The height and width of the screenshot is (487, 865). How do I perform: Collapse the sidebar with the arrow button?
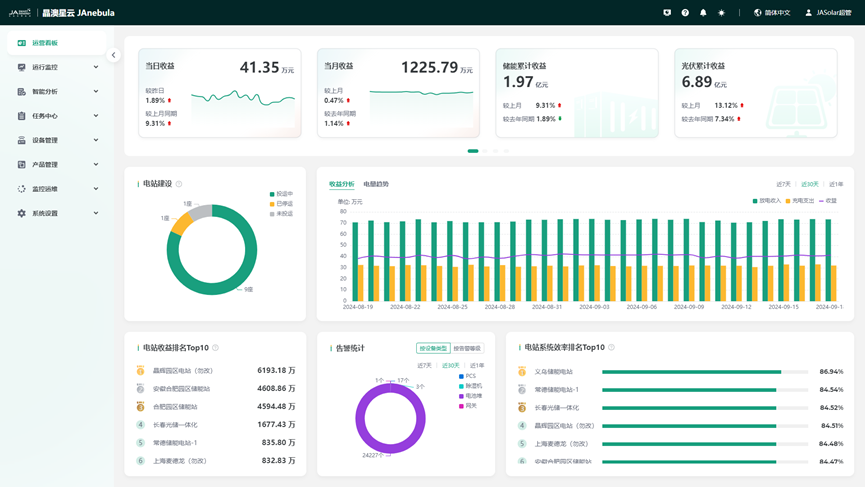tap(113, 55)
